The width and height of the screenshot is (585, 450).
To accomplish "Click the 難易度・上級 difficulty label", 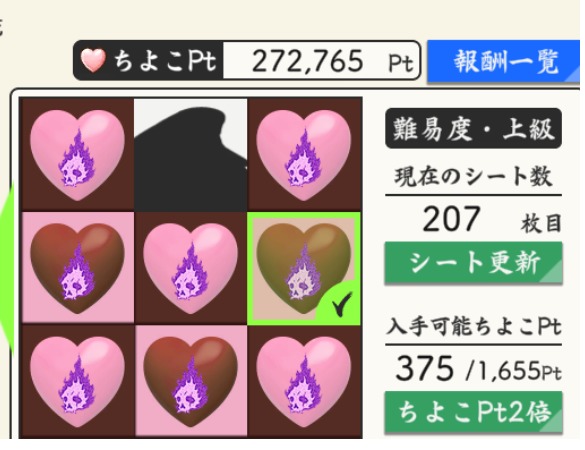I will coord(473,128).
